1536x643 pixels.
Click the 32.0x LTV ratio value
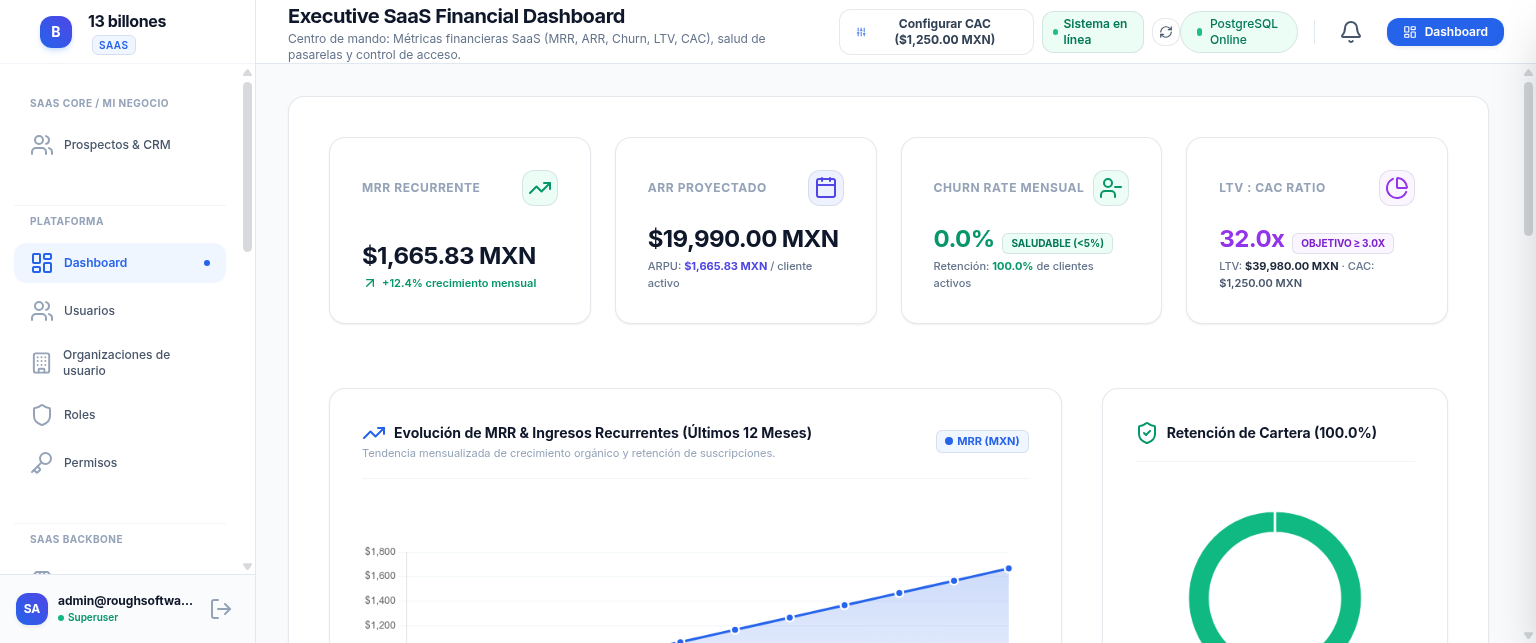pyautogui.click(x=1251, y=239)
